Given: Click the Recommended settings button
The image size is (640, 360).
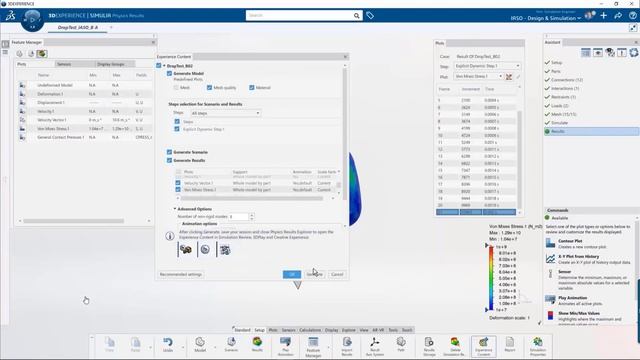Looking at the screenshot, I should (x=181, y=274).
